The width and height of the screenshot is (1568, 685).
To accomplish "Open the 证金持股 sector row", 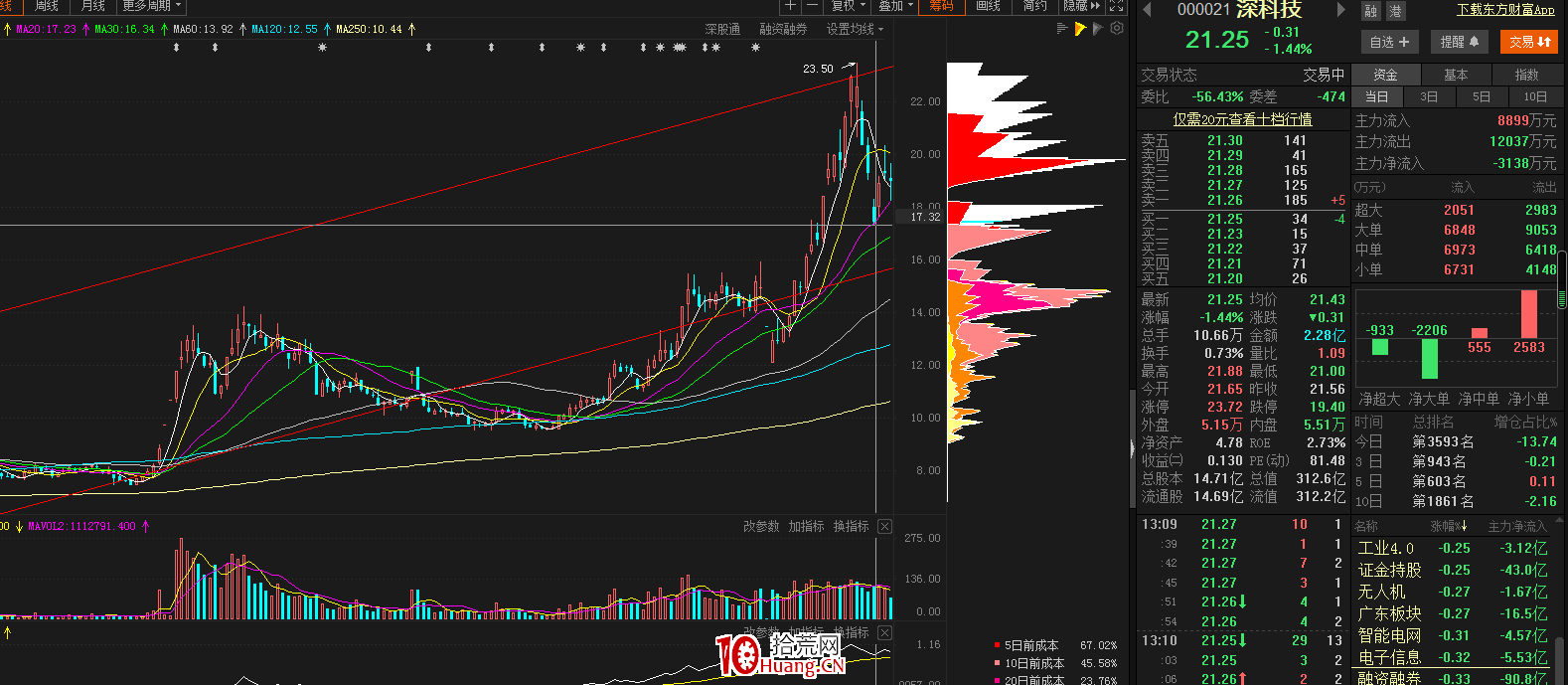I will 1453,570.
